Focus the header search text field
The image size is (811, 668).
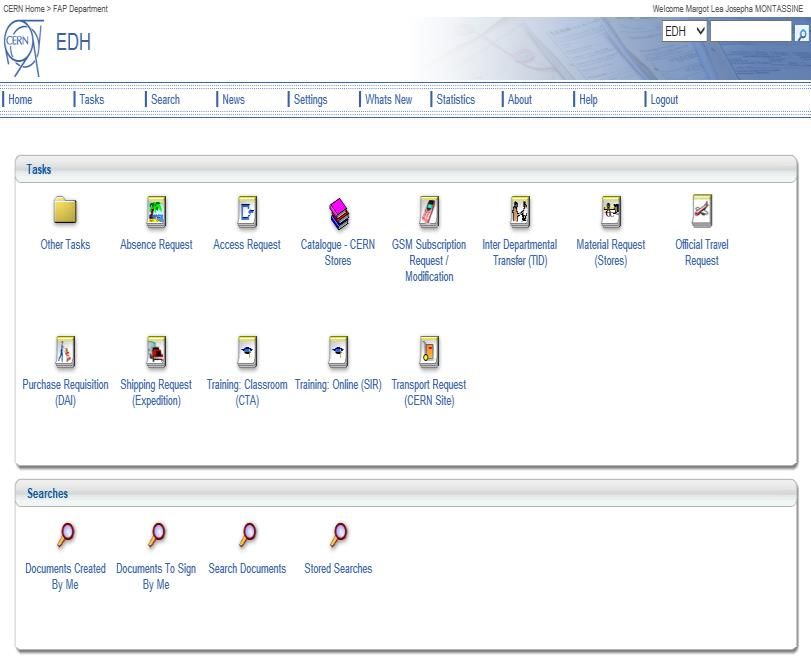pyautogui.click(x=751, y=31)
